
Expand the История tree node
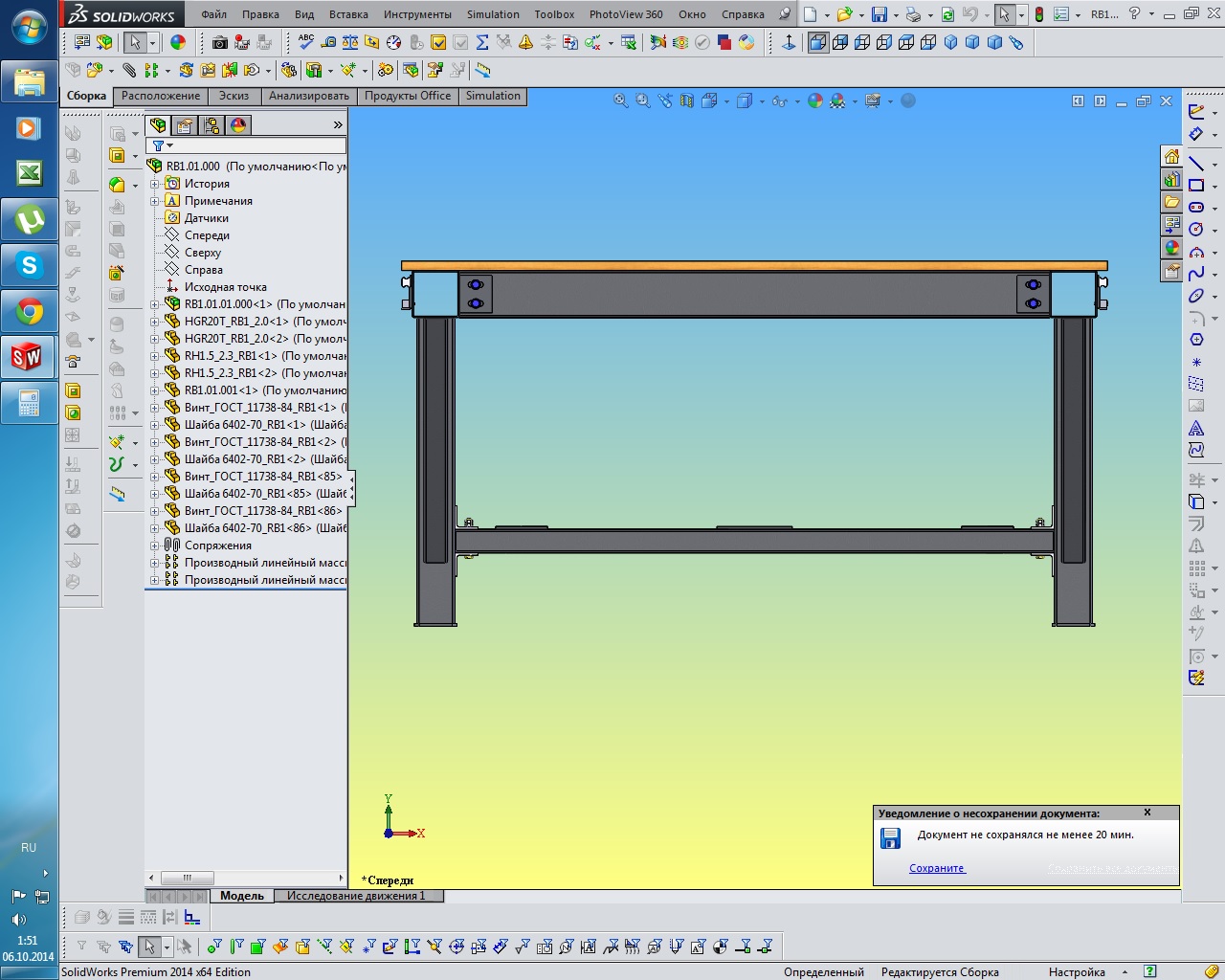154,184
